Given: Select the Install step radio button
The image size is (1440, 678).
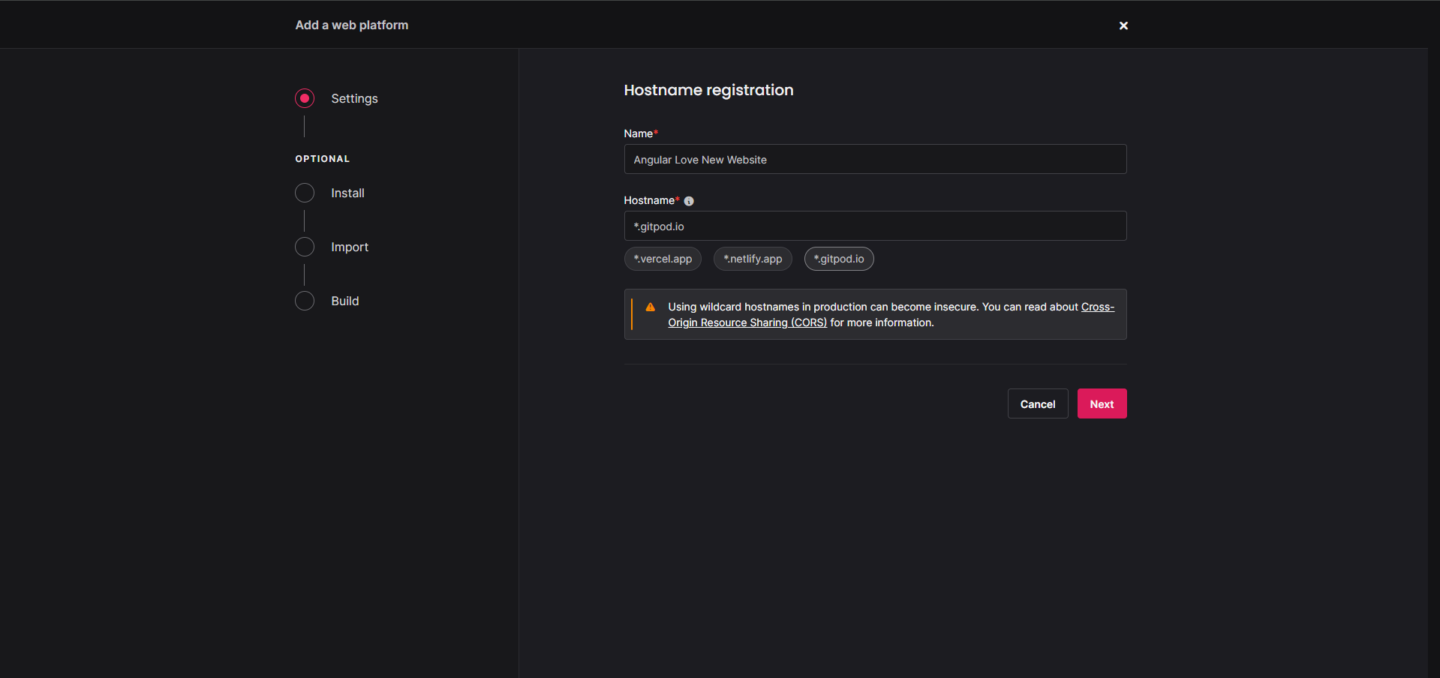Looking at the screenshot, I should tap(305, 192).
